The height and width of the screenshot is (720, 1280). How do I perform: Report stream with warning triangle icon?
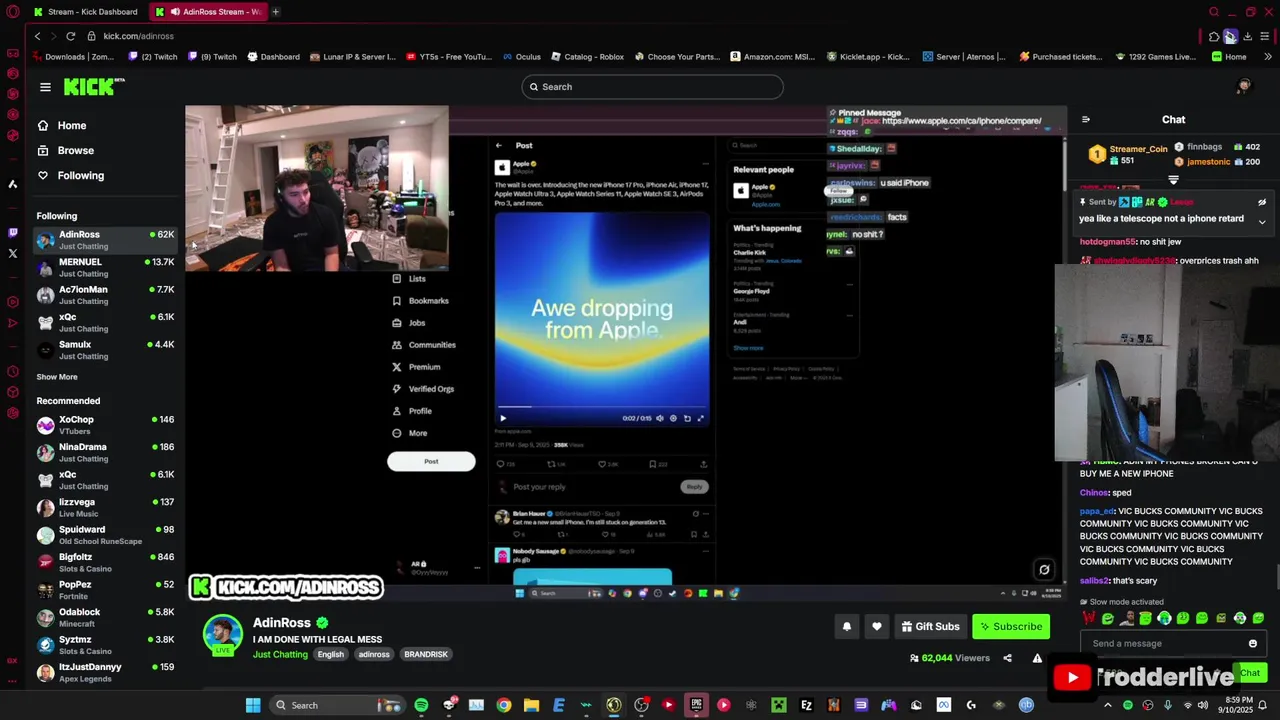click(1037, 658)
